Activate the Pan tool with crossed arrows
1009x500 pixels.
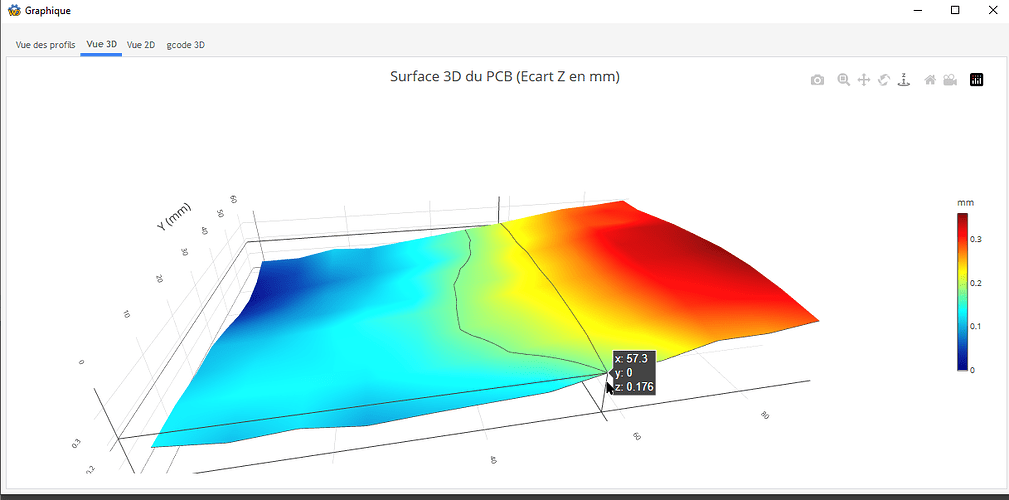(x=864, y=80)
